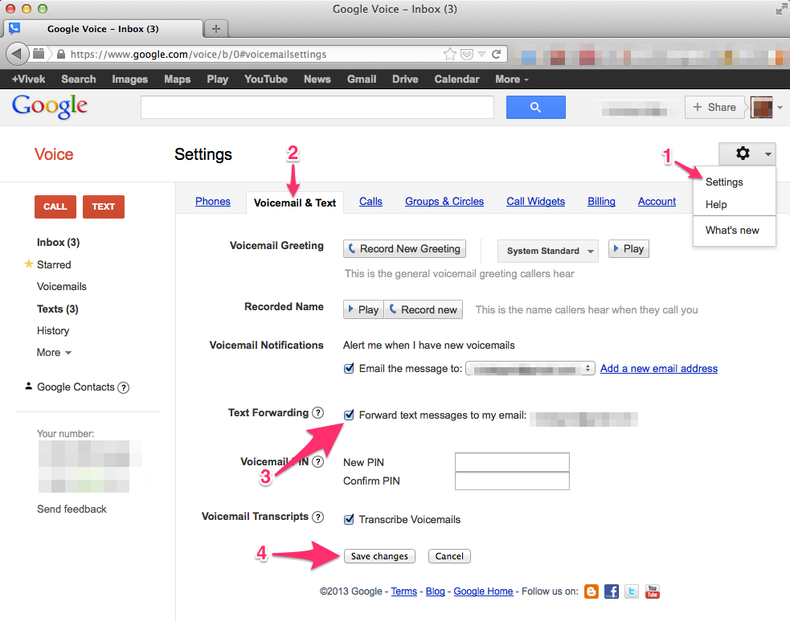
Task: Switch to the Groups & Circles tab
Action: (x=444, y=201)
